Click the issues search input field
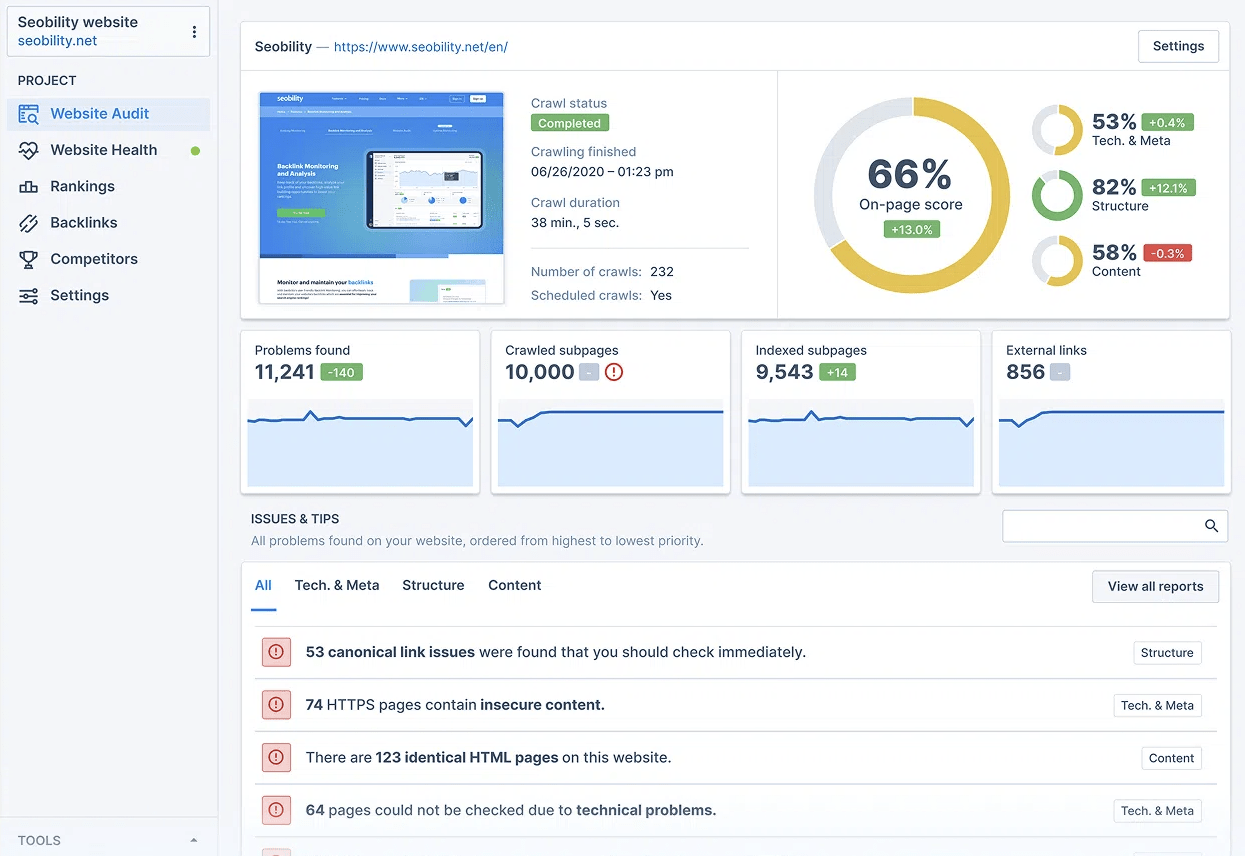1245x856 pixels. tap(1100, 526)
